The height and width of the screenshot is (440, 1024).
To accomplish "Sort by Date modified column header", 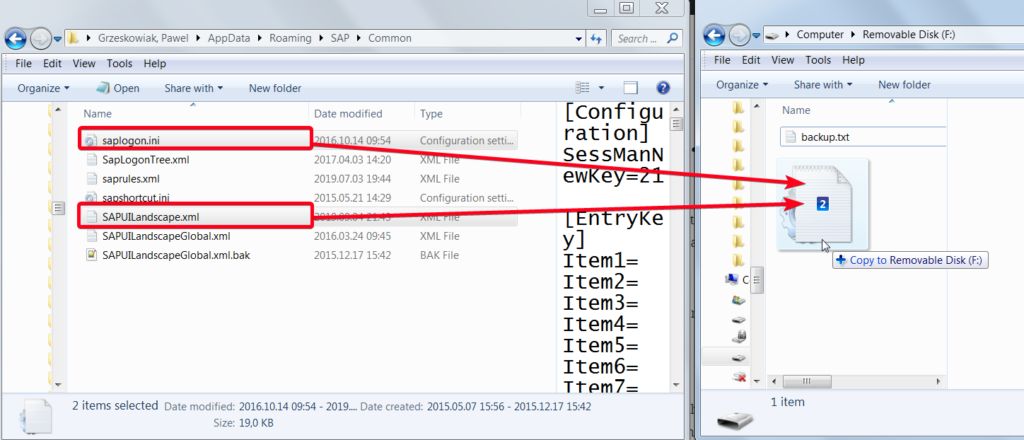I will point(348,114).
